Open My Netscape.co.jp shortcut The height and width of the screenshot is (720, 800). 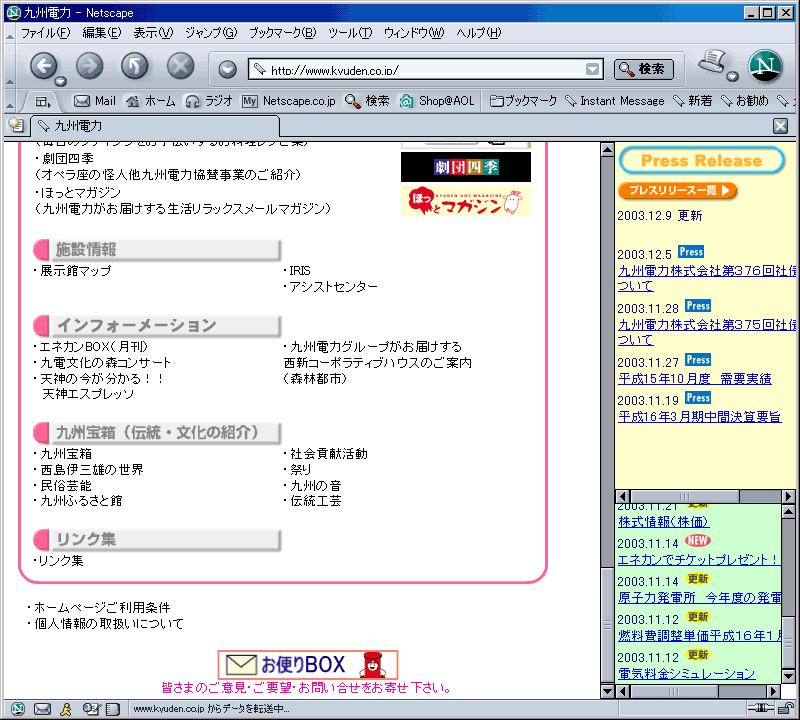click(x=289, y=101)
